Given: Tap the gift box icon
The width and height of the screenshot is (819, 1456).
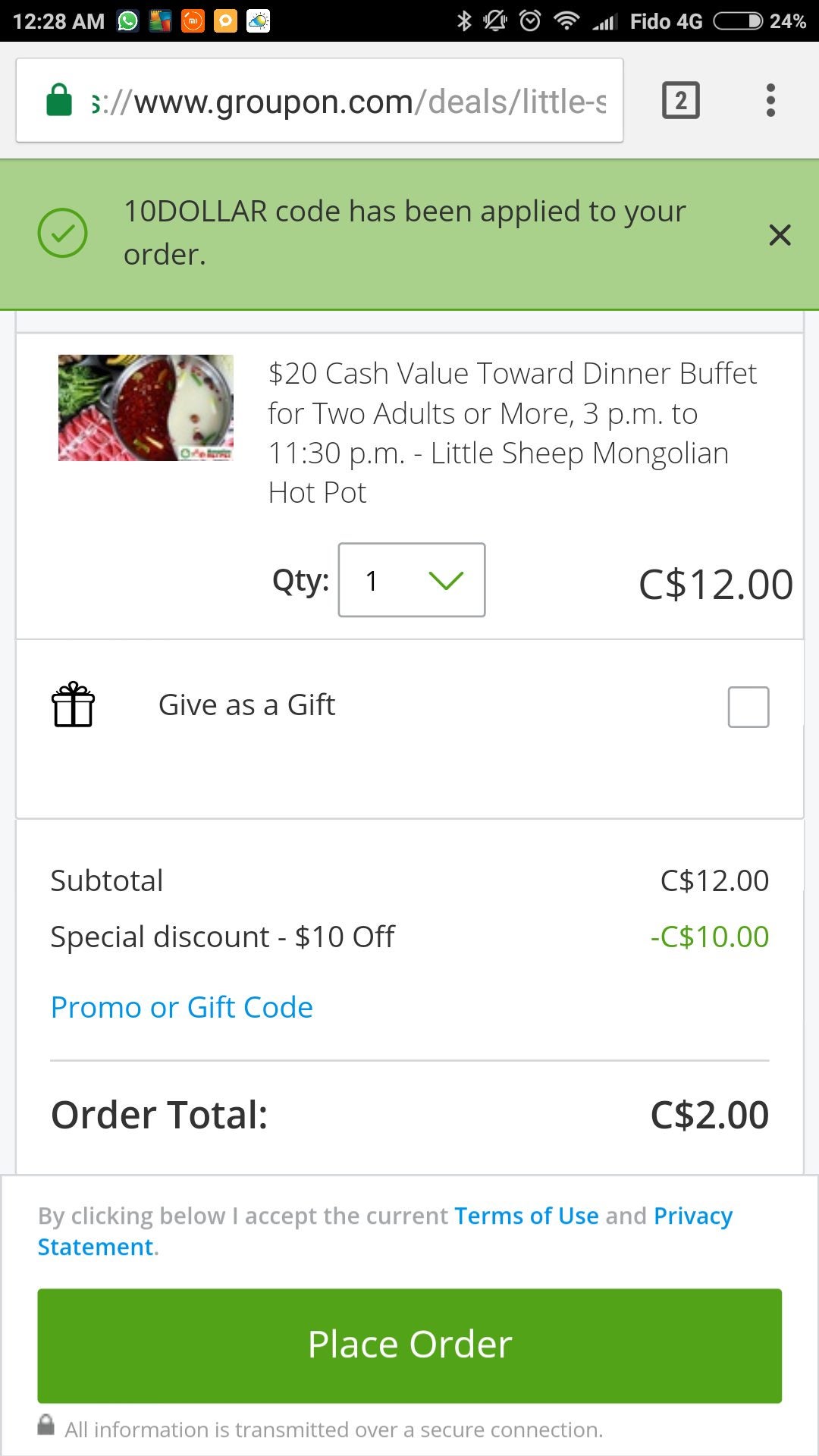Looking at the screenshot, I should [x=74, y=704].
